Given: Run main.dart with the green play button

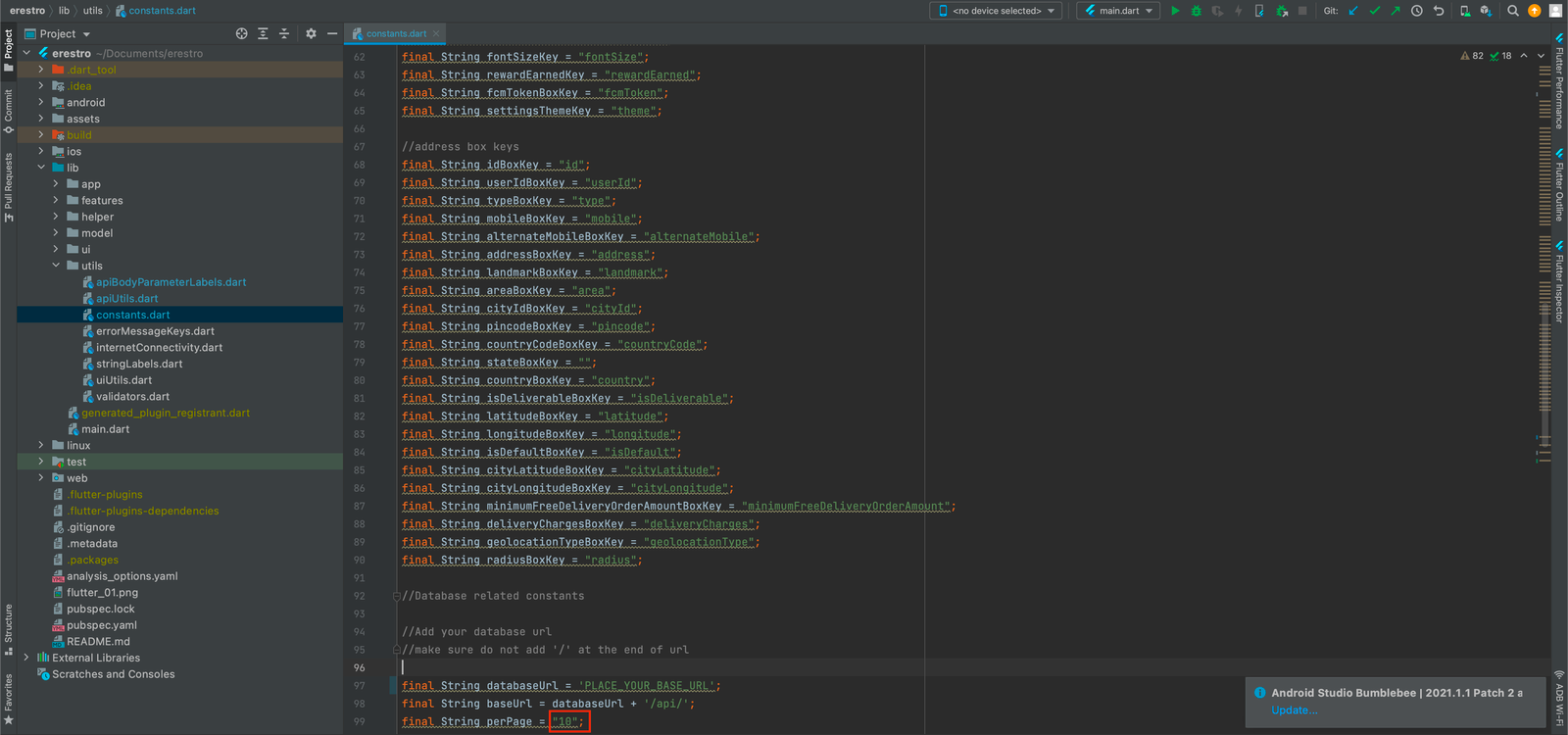Looking at the screenshot, I should (x=1175, y=11).
